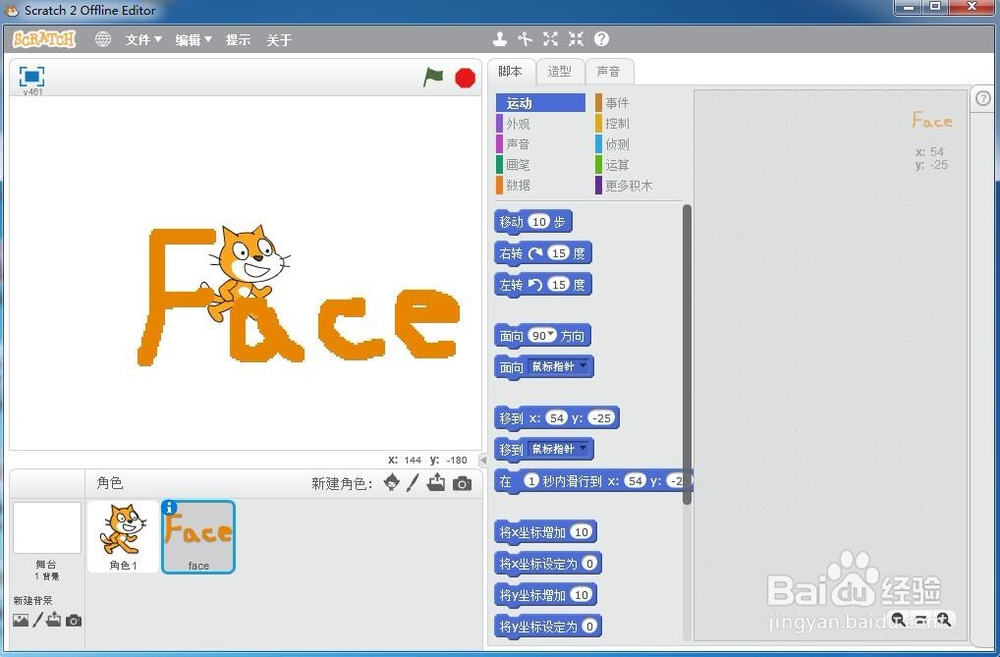
Task: Select the duplicate stamp tool
Action: point(500,40)
